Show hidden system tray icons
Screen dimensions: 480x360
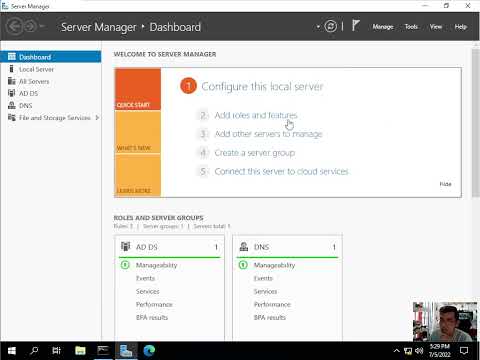tap(396, 351)
